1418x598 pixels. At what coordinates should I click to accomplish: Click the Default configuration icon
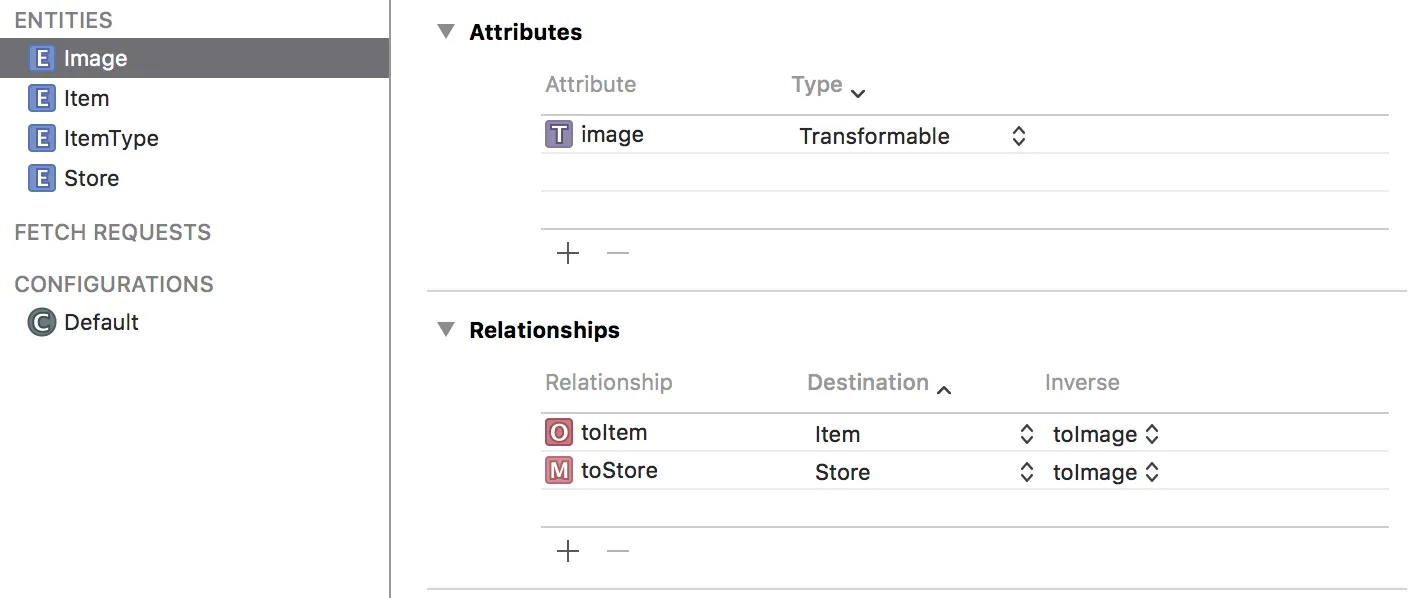41,323
